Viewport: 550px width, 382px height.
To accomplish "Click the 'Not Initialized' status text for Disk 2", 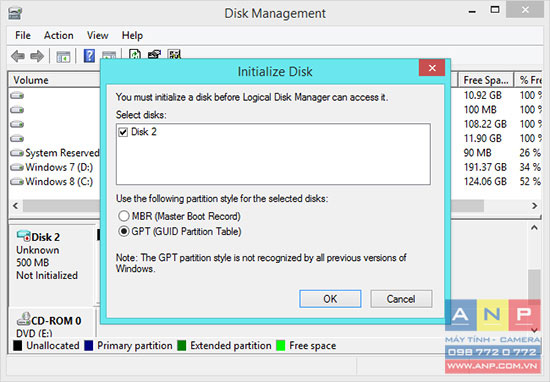I will (47, 275).
